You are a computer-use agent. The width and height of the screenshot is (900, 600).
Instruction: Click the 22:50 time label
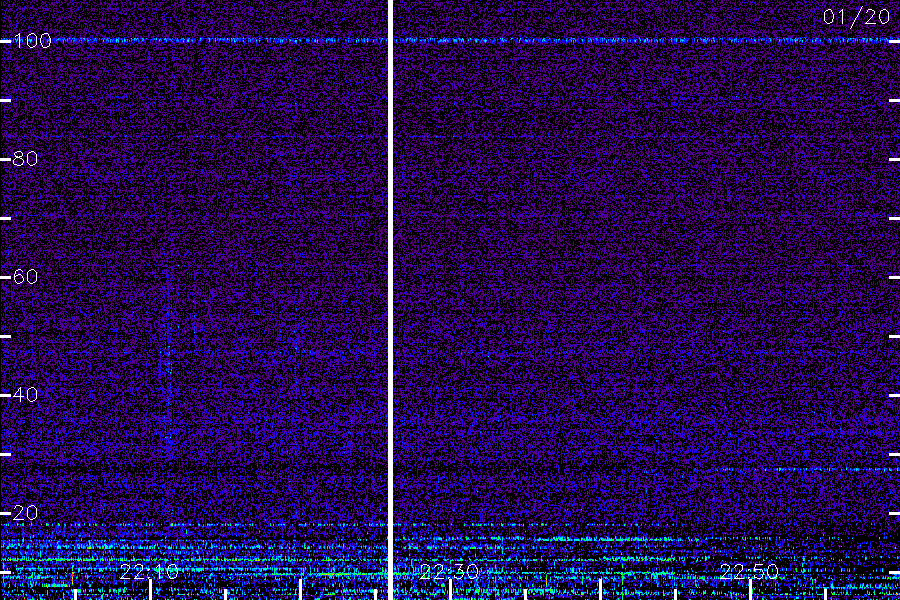click(x=749, y=571)
